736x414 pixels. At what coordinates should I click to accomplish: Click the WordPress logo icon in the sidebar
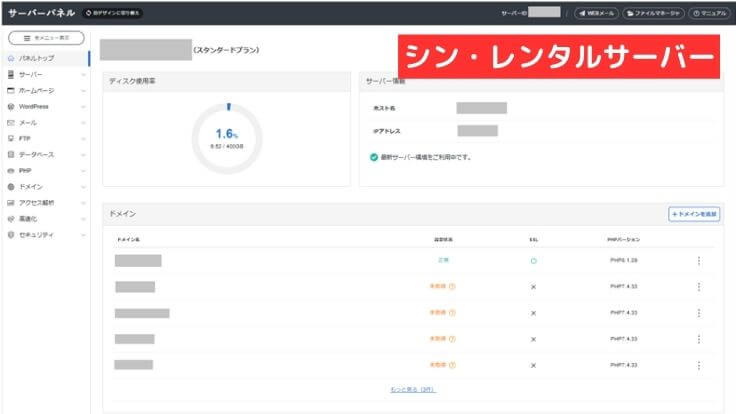coord(11,107)
